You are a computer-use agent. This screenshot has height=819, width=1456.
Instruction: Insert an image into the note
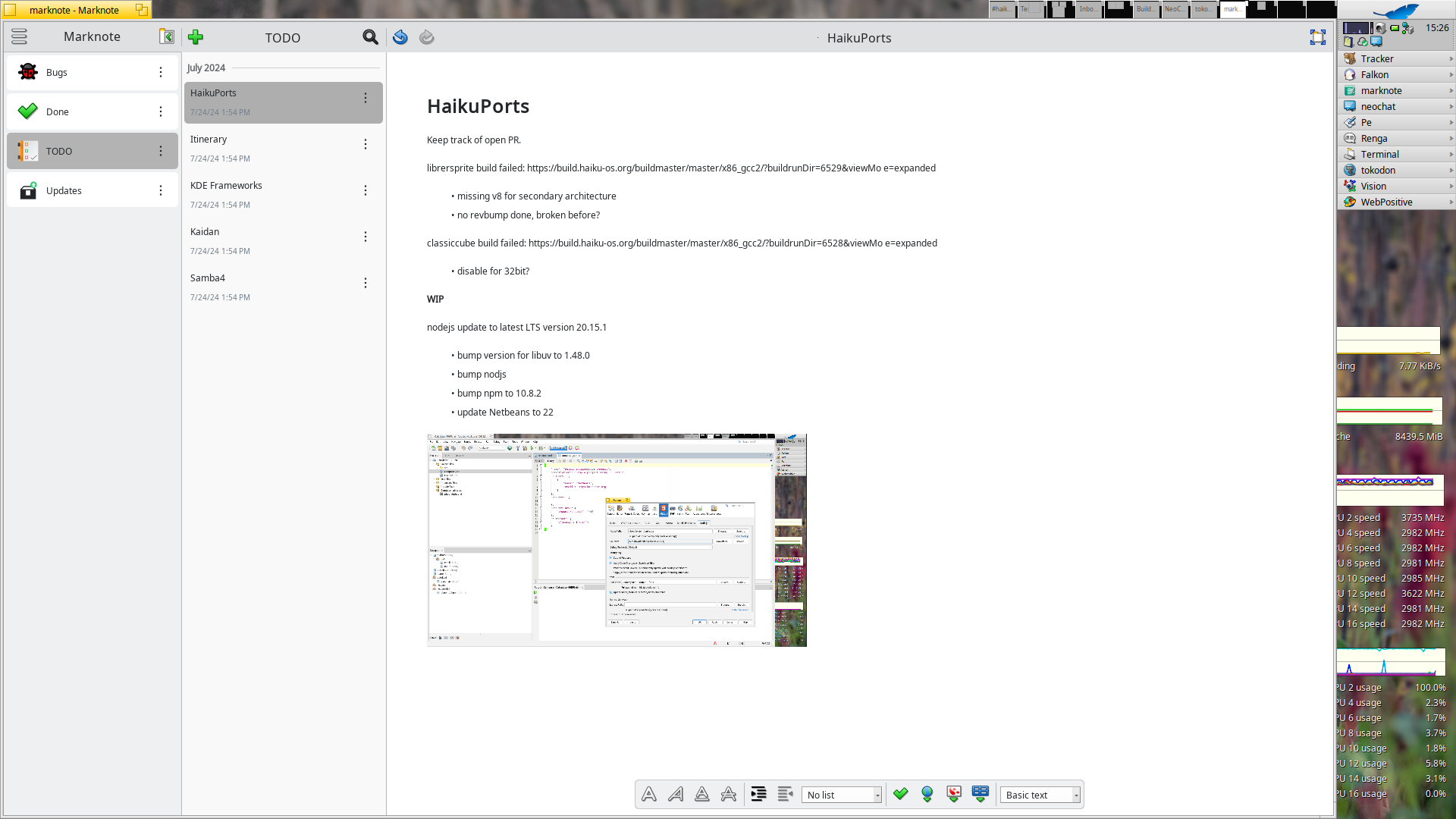click(x=954, y=794)
